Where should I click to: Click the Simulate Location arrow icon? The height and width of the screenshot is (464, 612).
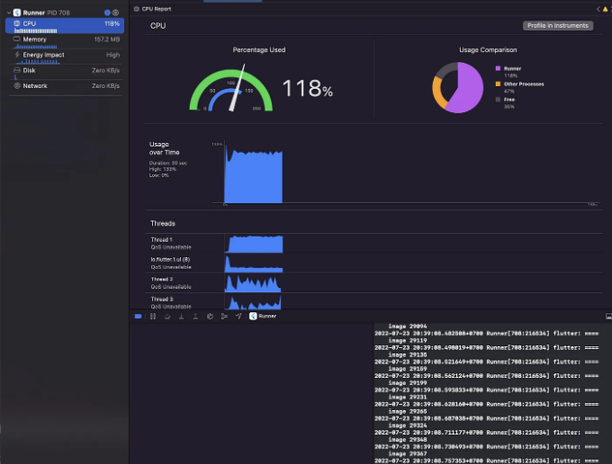pyautogui.click(x=238, y=316)
